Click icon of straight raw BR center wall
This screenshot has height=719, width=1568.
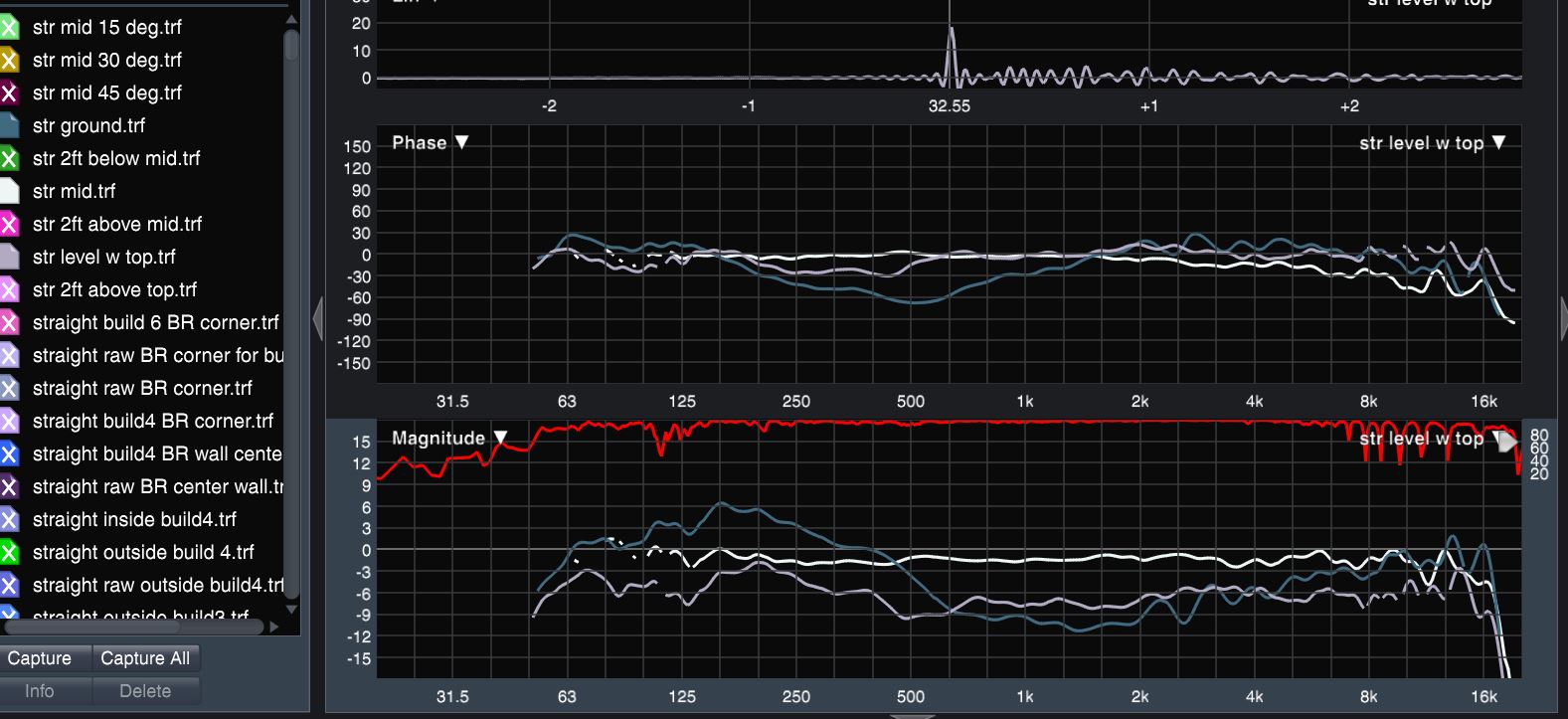point(9,486)
